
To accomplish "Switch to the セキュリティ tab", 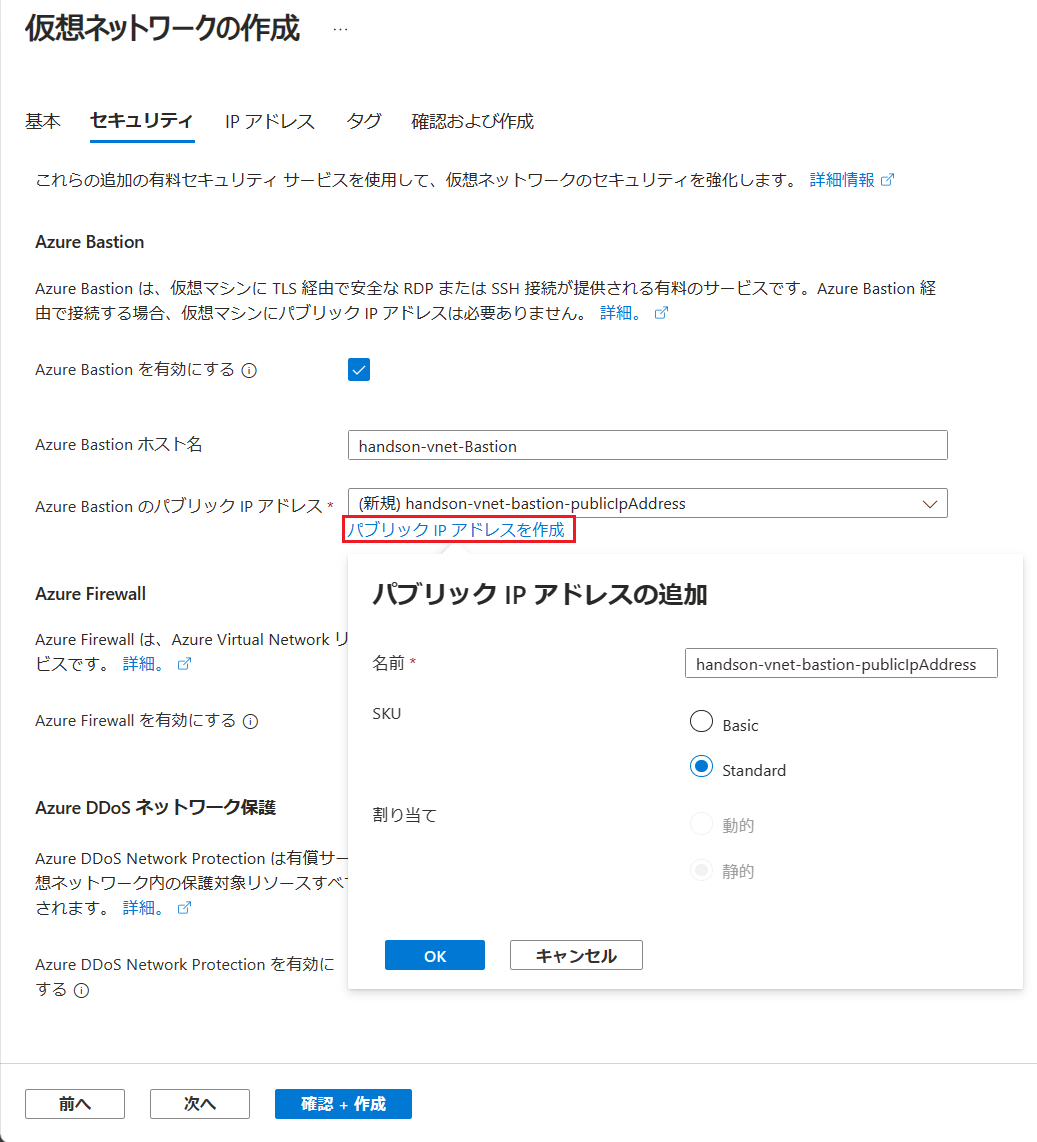I will click(x=142, y=121).
